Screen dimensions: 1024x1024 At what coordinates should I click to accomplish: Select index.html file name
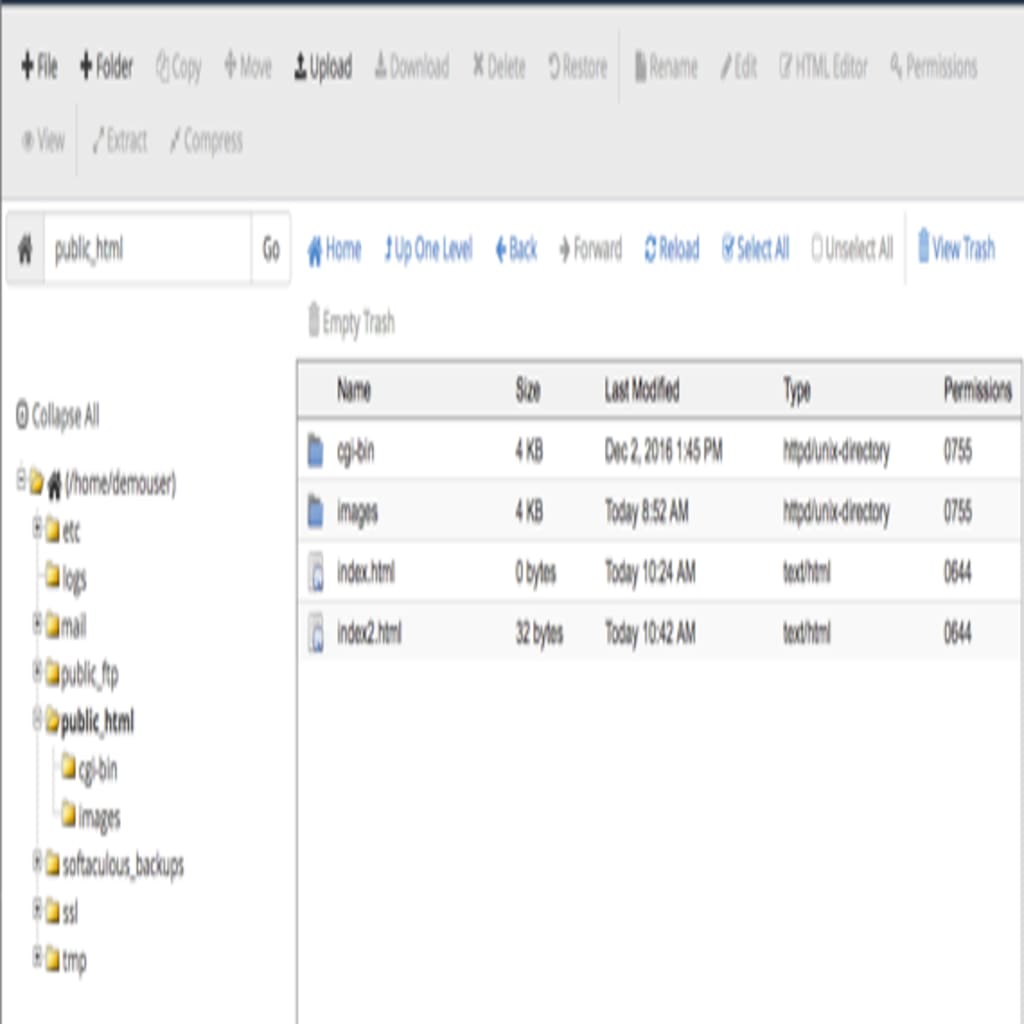point(366,572)
